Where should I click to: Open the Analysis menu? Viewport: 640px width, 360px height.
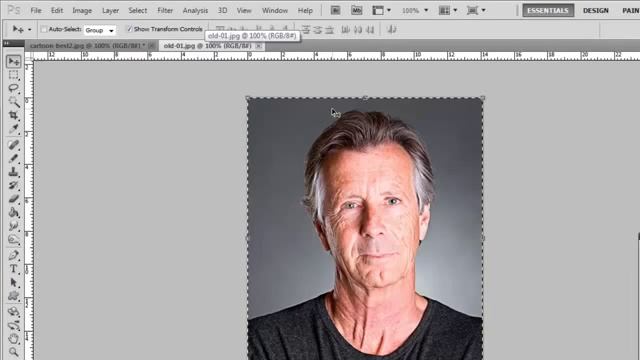tap(195, 11)
